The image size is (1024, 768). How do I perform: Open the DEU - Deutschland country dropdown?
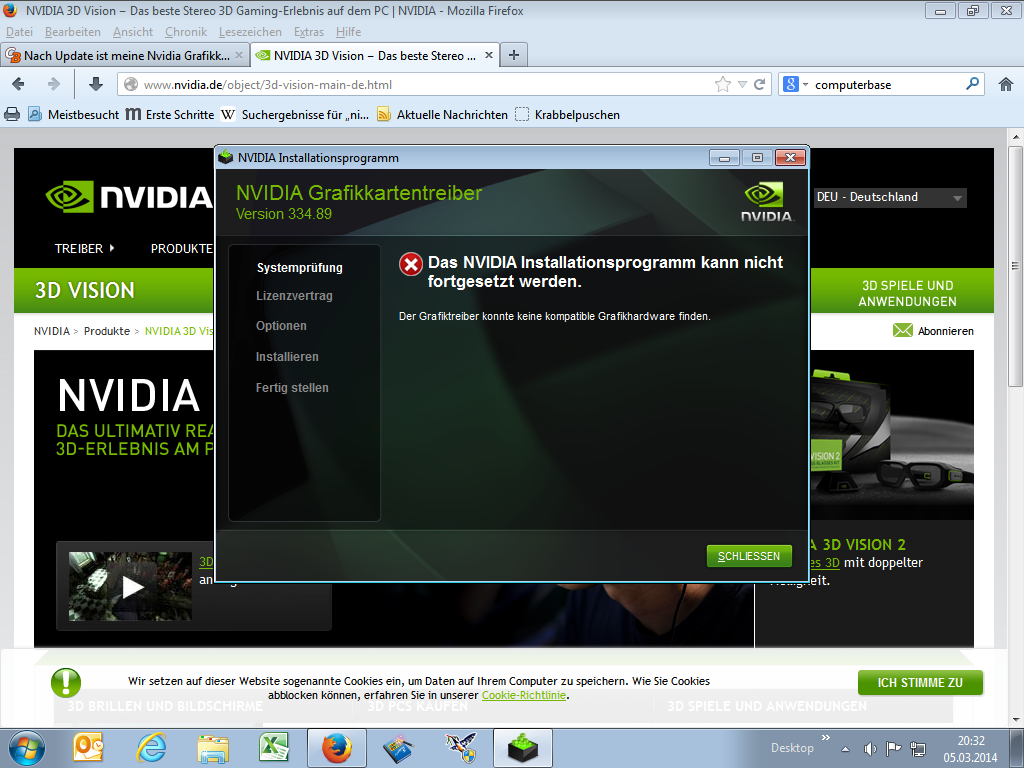pos(891,197)
